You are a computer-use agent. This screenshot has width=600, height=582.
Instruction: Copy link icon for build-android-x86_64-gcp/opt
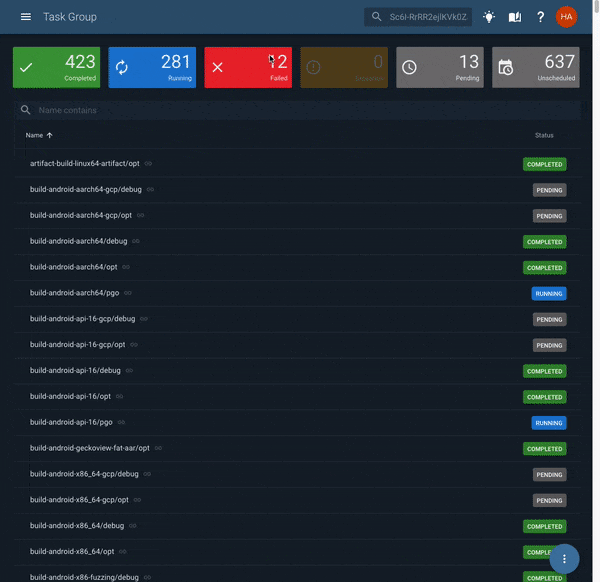click(x=137, y=500)
